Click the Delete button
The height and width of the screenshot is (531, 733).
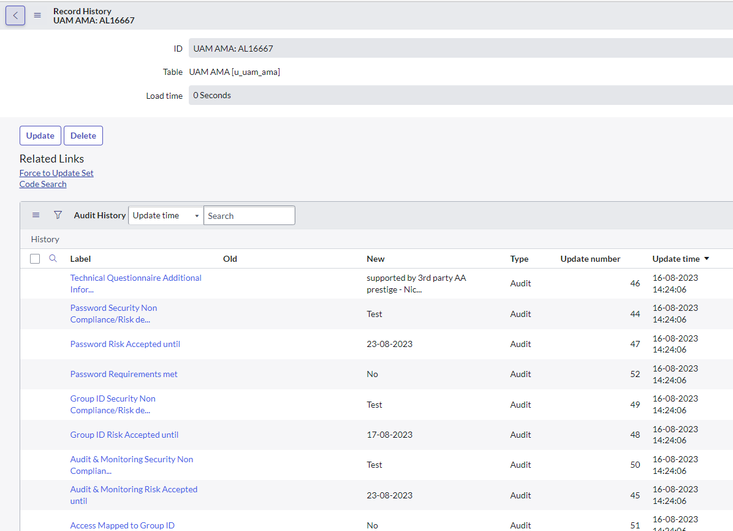click(x=83, y=136)
